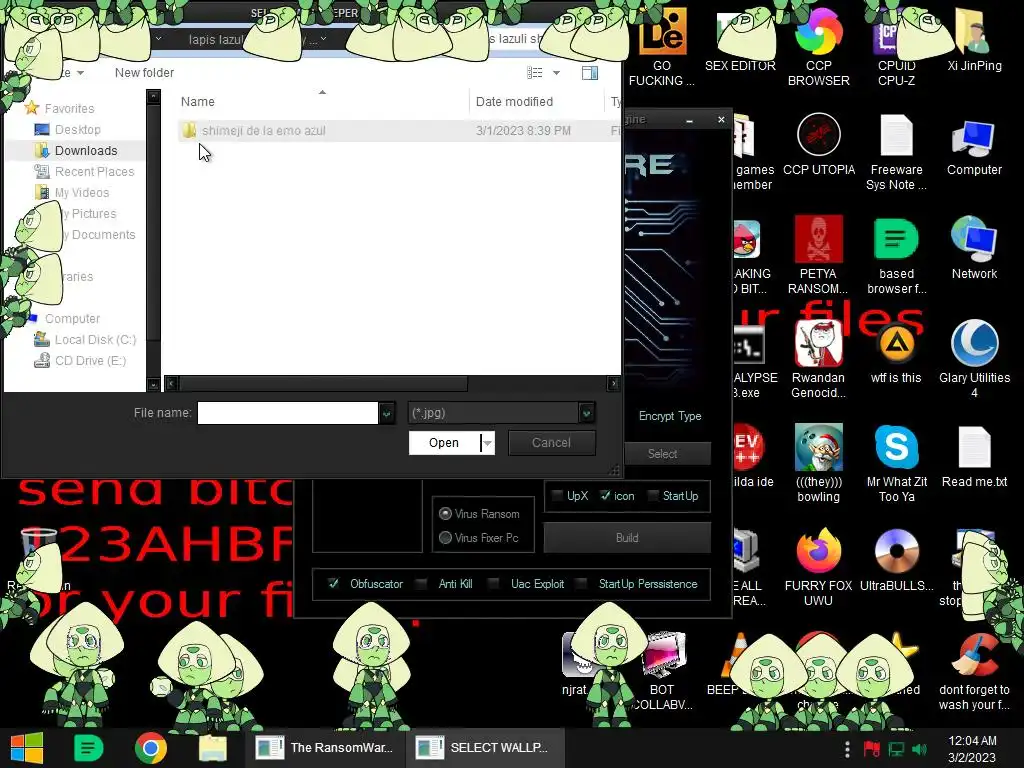
Task: Click the volume speaker tray icon
Action: point(919,749)
